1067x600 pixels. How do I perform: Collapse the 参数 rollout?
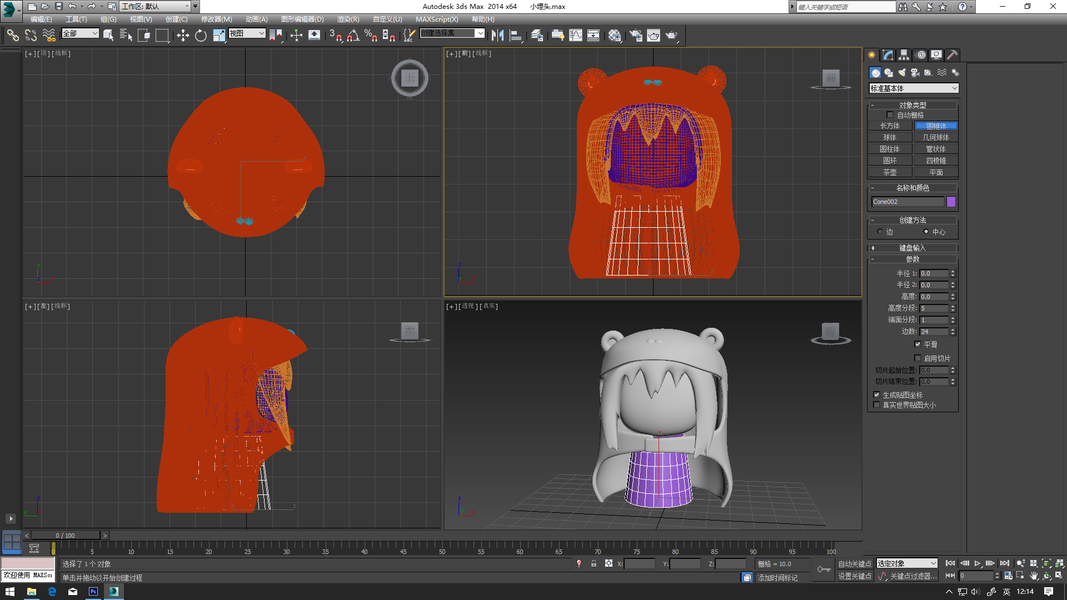(913, 259)
